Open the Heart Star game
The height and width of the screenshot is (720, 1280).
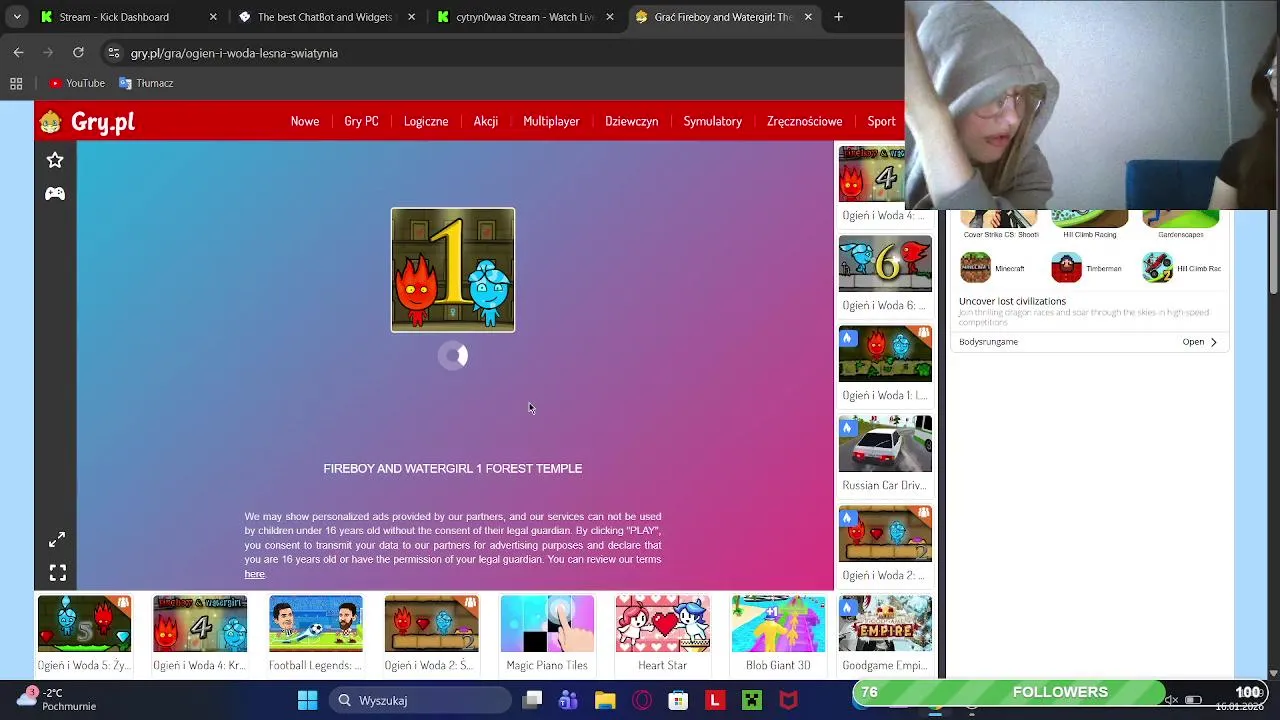(x=663, y=634)
